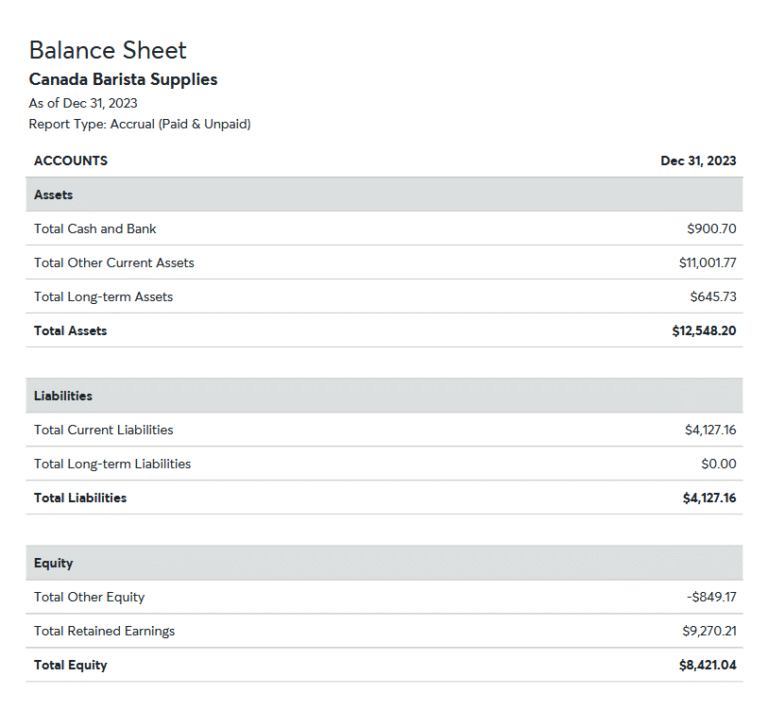This screenshot has width=768, height=710.
Task: Click the Total Long-term Assets label
Action: pyautogui.click(x=103, y=297)
